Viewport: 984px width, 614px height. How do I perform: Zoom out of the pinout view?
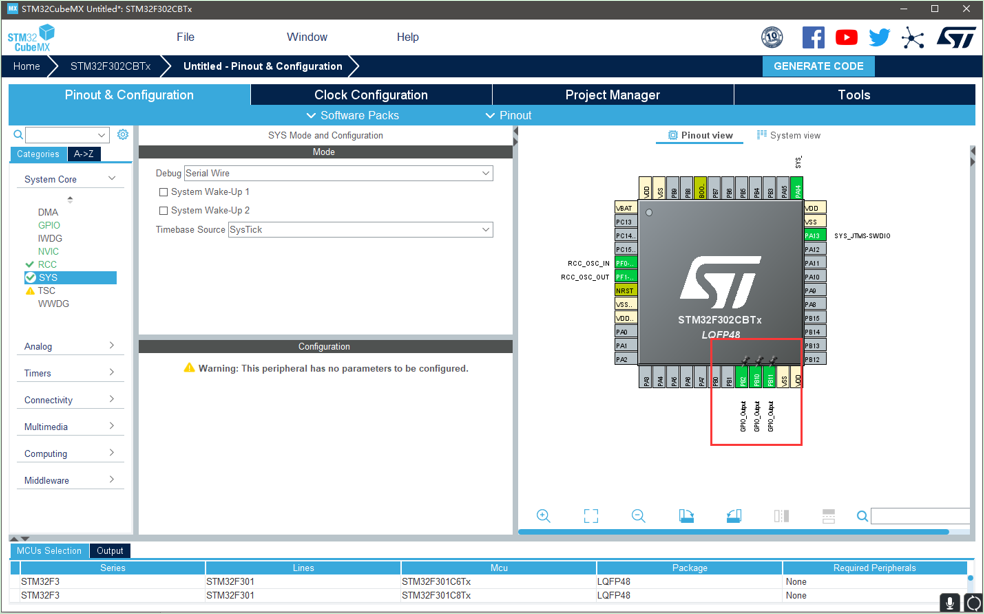pos(638,516)
